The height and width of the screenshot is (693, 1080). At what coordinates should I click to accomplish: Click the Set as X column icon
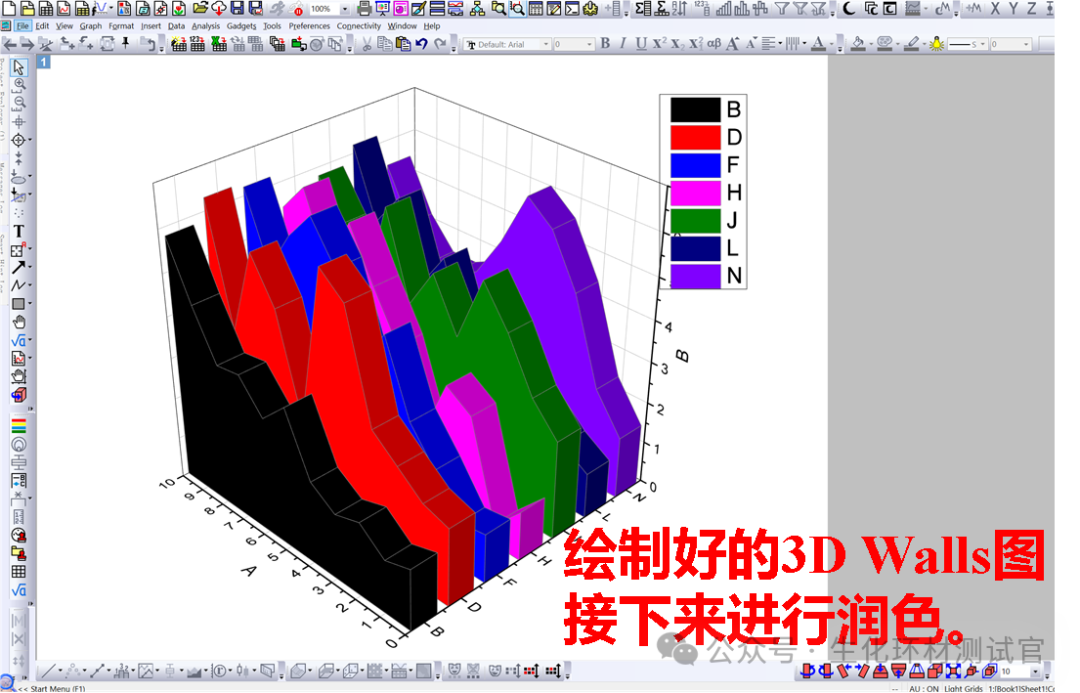995,9
